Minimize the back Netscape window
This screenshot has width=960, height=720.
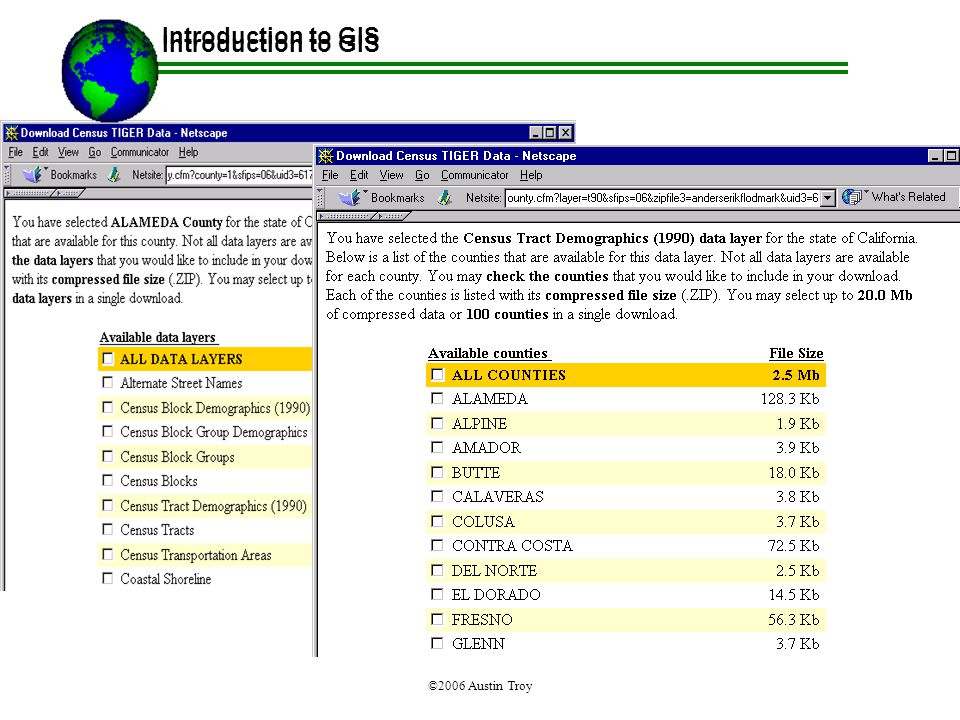pyautogui.click(x=536, y=133)
